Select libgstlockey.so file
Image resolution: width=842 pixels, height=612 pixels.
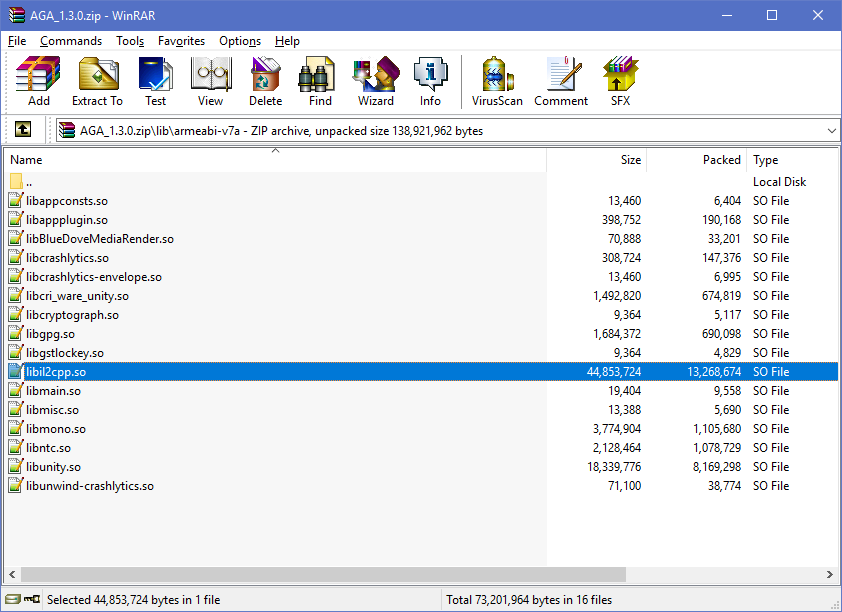coord(65,353)
